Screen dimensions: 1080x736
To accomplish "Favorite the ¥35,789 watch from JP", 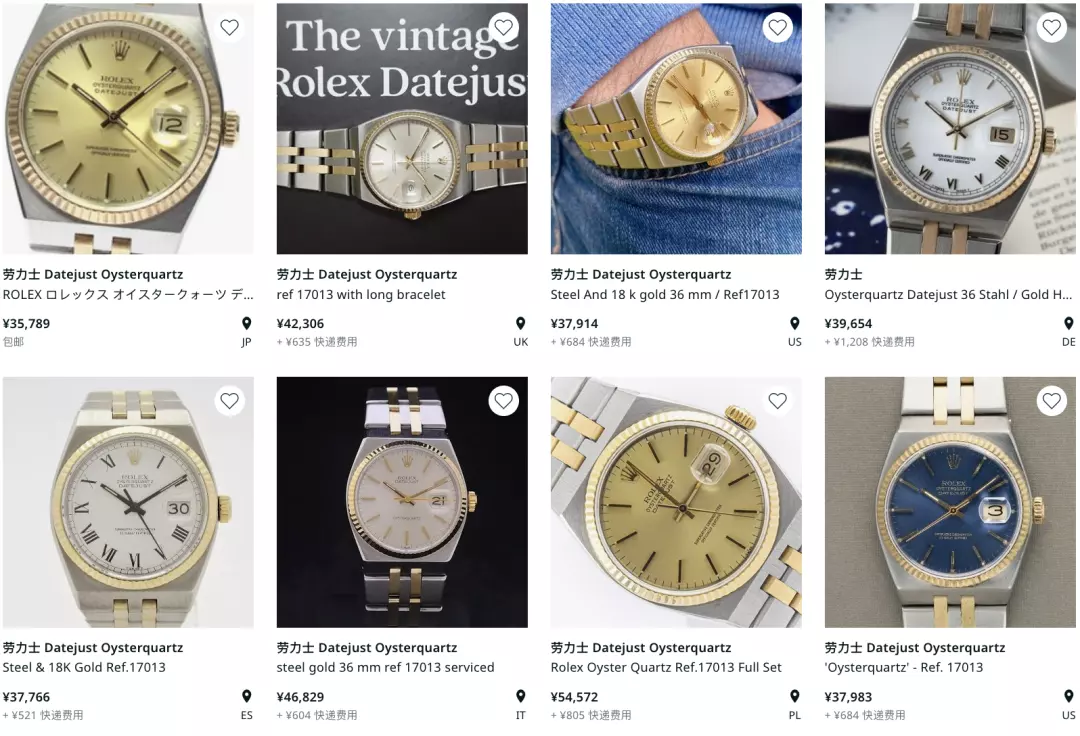I will [229, 28].
